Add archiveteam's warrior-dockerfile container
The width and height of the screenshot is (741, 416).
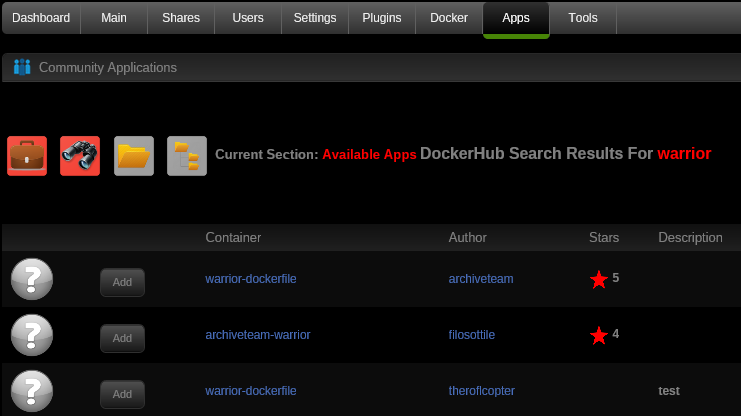[x=122, y=282]
